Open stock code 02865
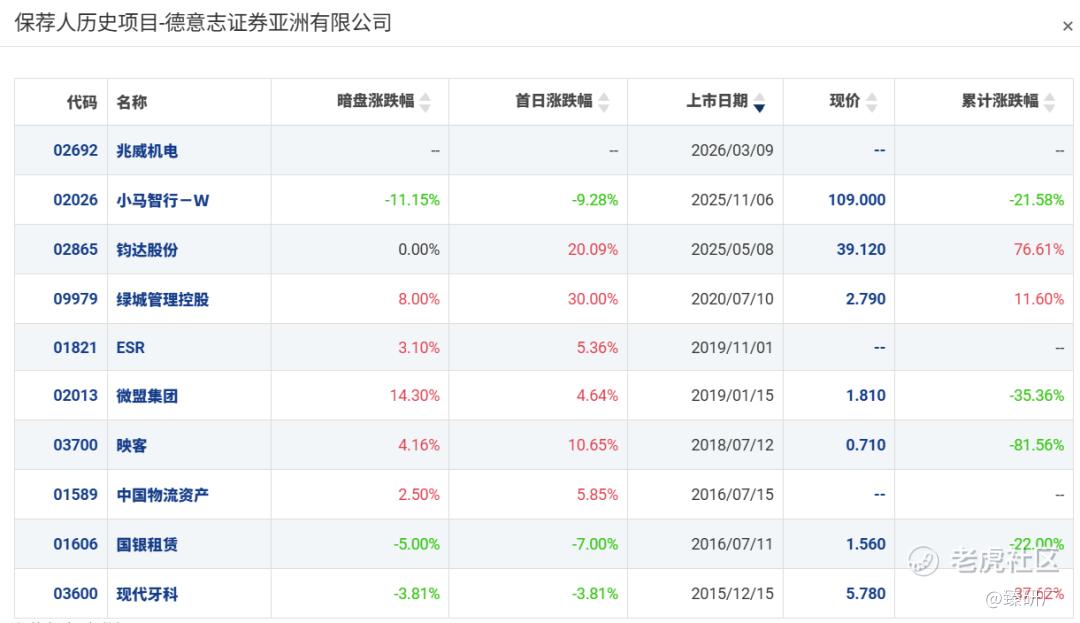 point(76,249)
